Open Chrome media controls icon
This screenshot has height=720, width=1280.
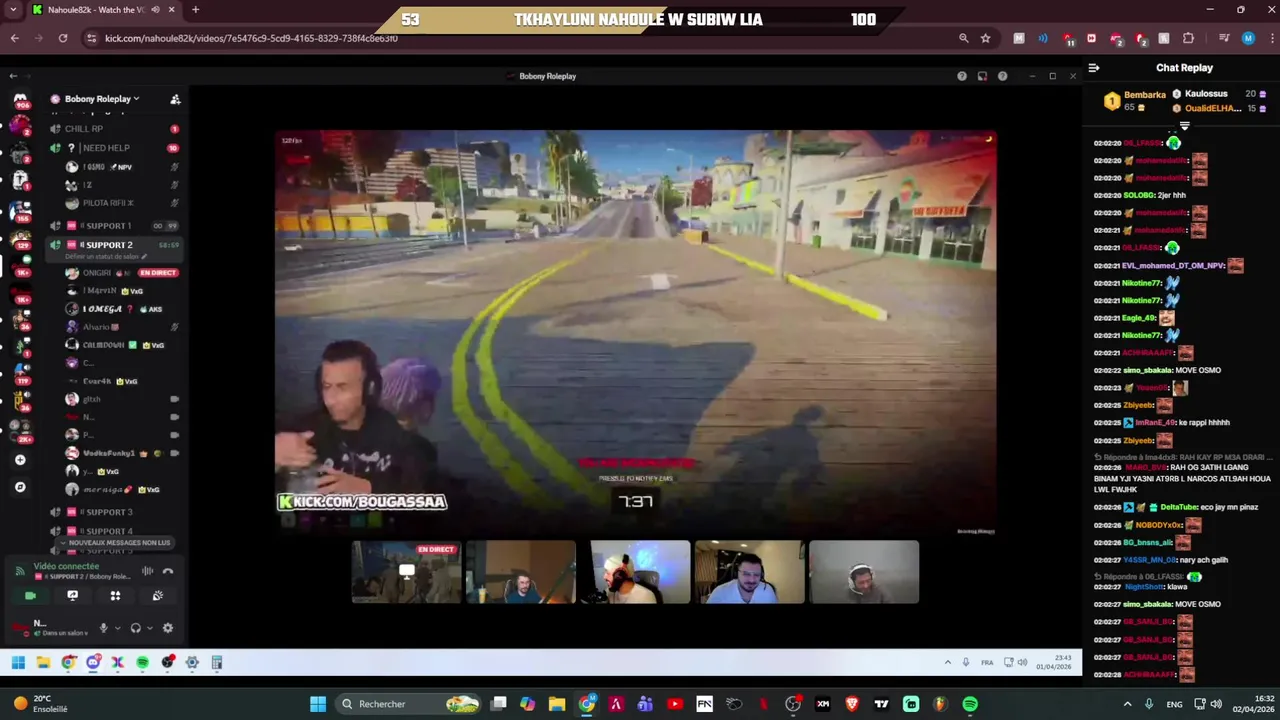[1224, 38]
